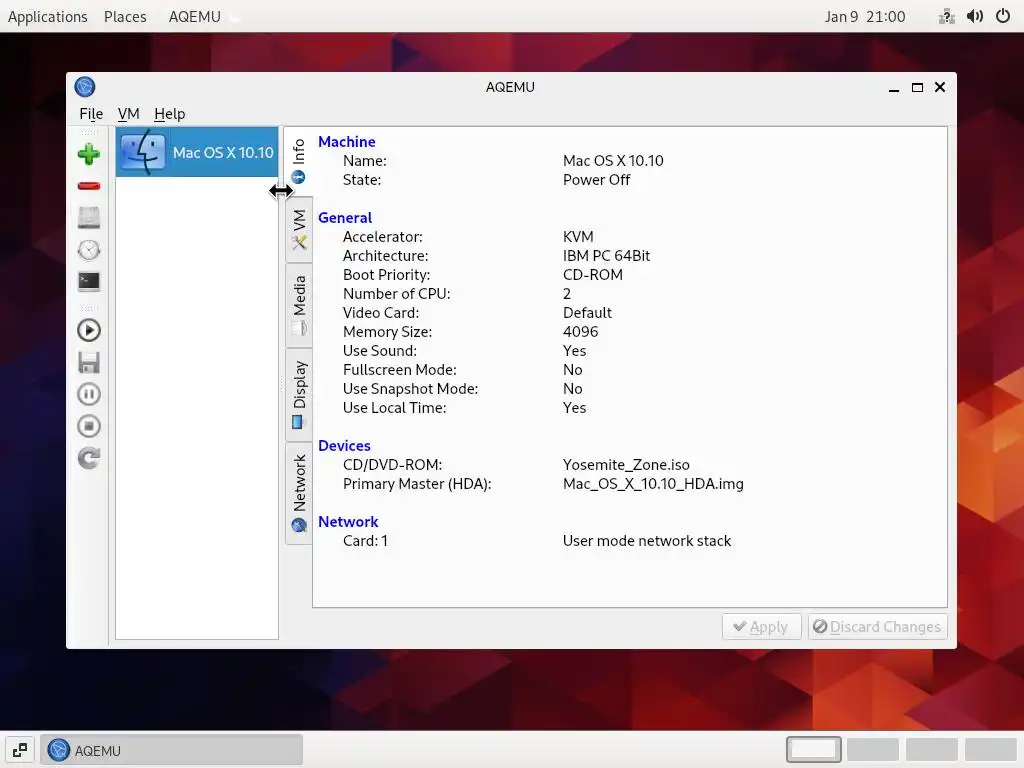Click the power icon in top bar

[x=1003, y=16]
